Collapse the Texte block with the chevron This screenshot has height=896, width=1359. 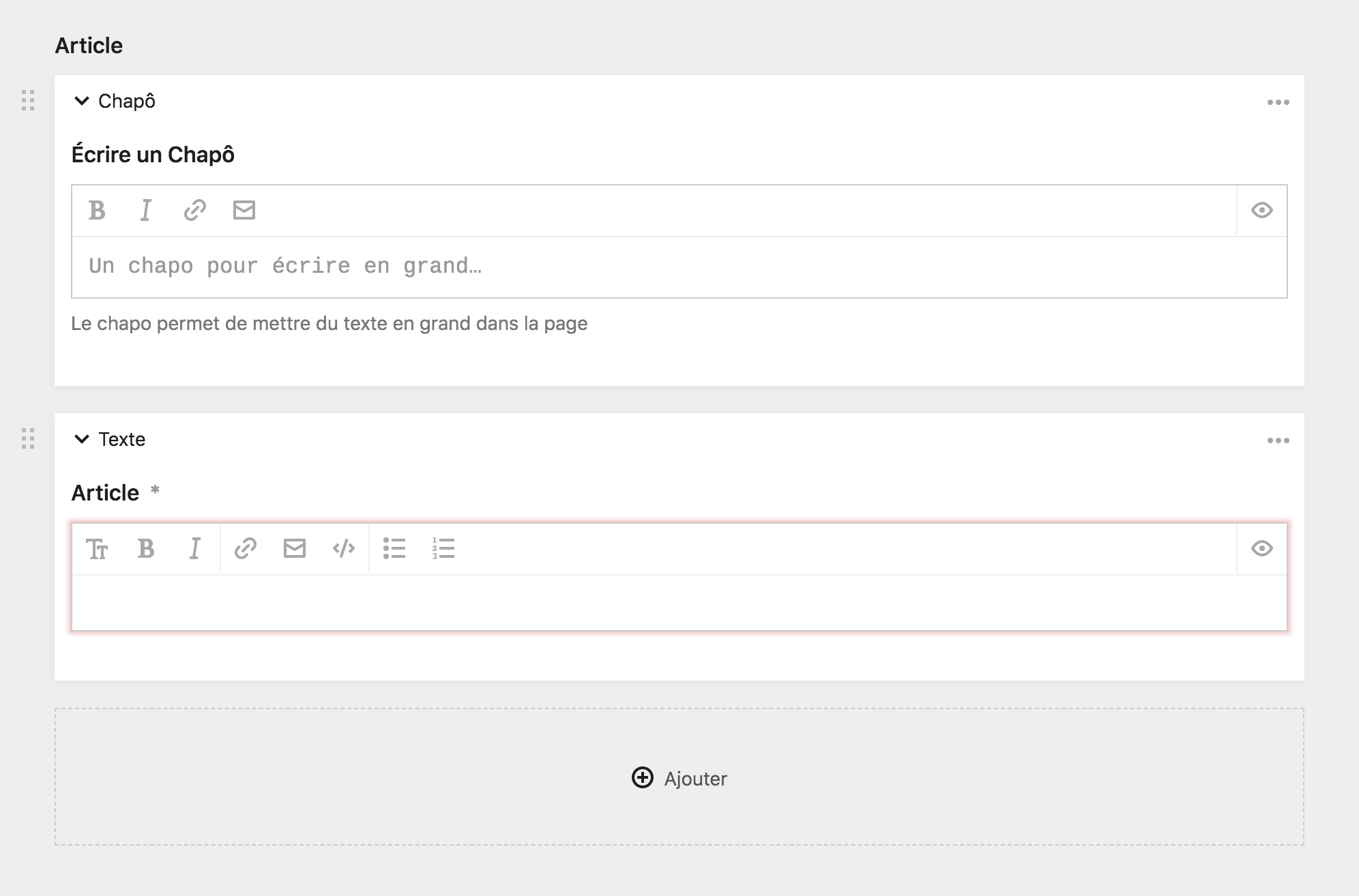(82, 439)
